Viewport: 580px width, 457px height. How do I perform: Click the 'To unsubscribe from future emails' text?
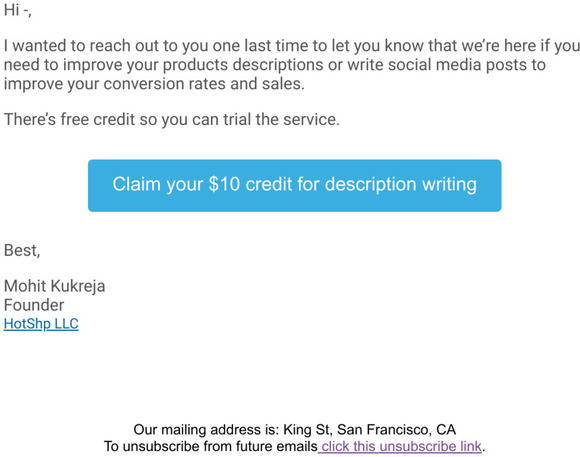pyautogui.click(x=211, y=446)
